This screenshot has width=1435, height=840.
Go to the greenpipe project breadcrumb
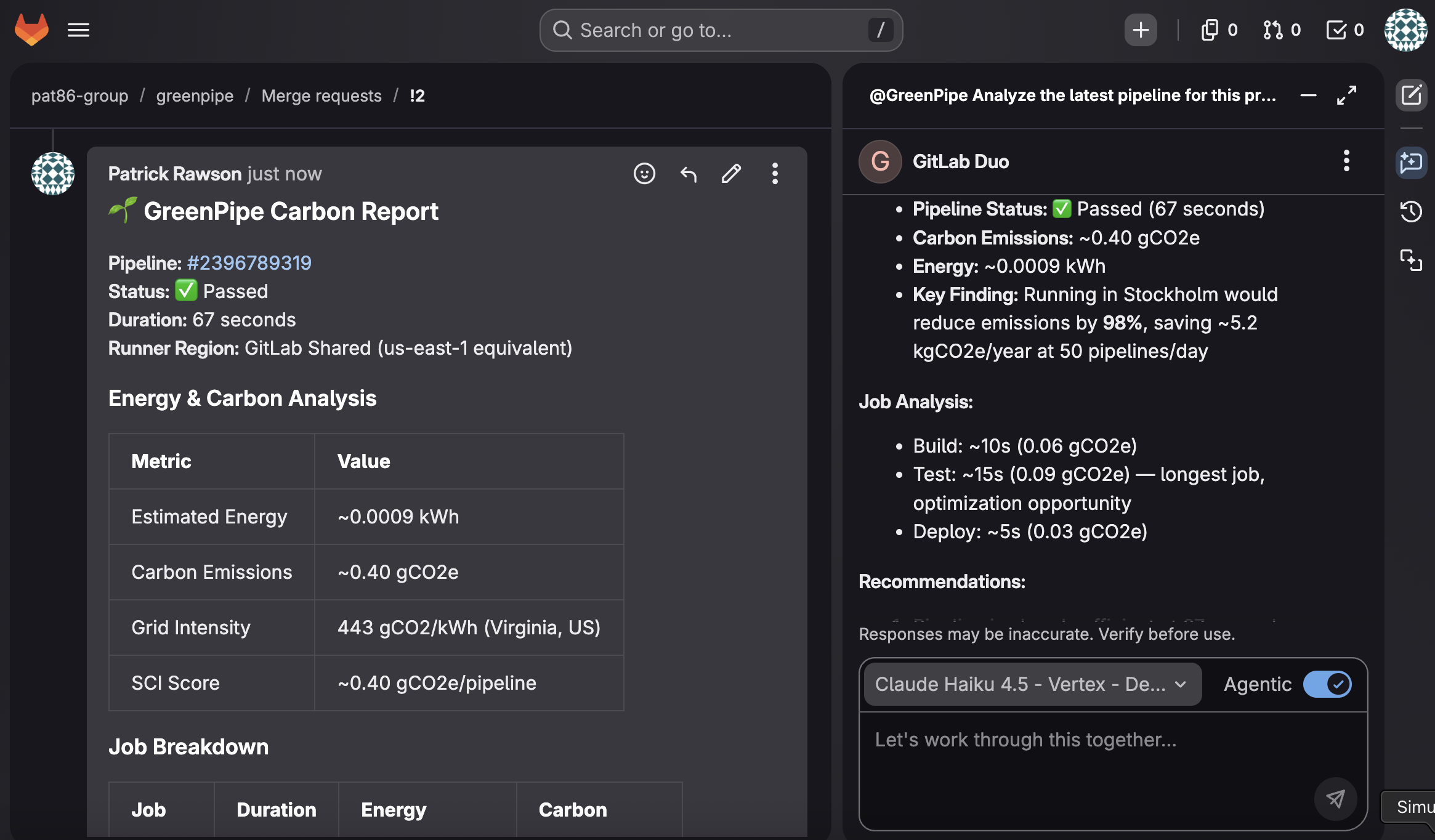click(x=195, y=96)
